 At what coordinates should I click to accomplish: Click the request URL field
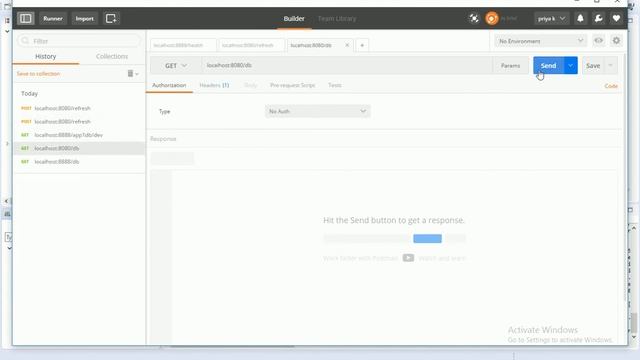coord(346,65)
